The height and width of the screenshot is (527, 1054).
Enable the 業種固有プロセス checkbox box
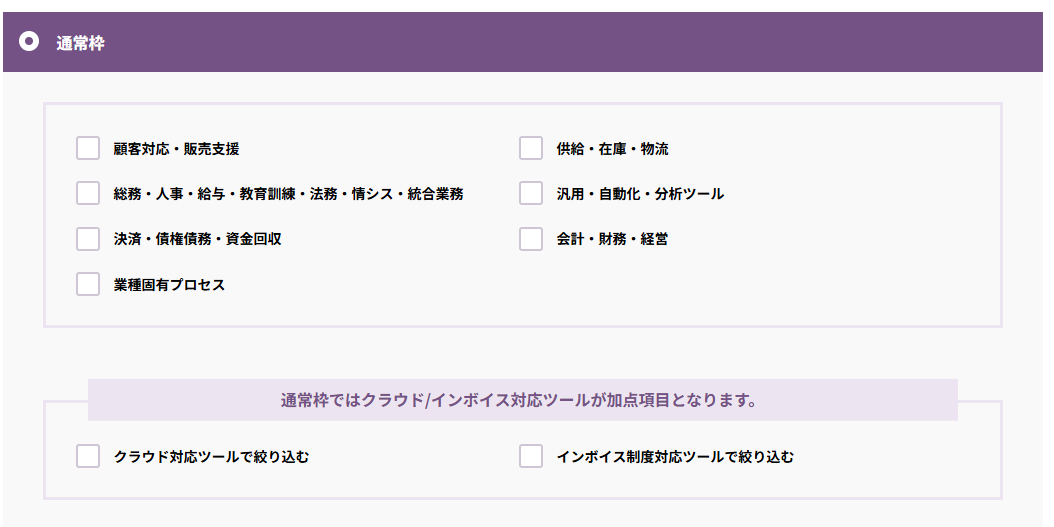coord(88,284)
